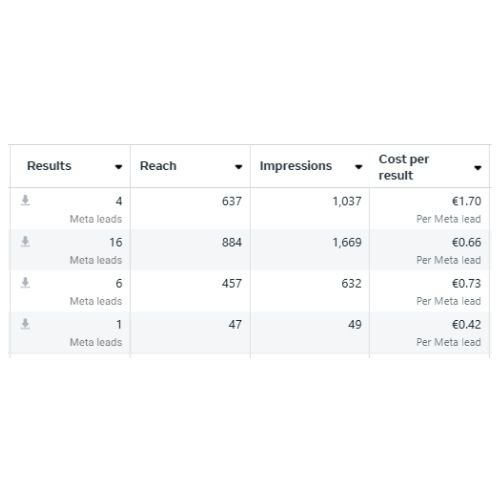Open the Cost per result dropdown arrow
Viewport: 500px width, 500px height.
[x=478, y=167]
